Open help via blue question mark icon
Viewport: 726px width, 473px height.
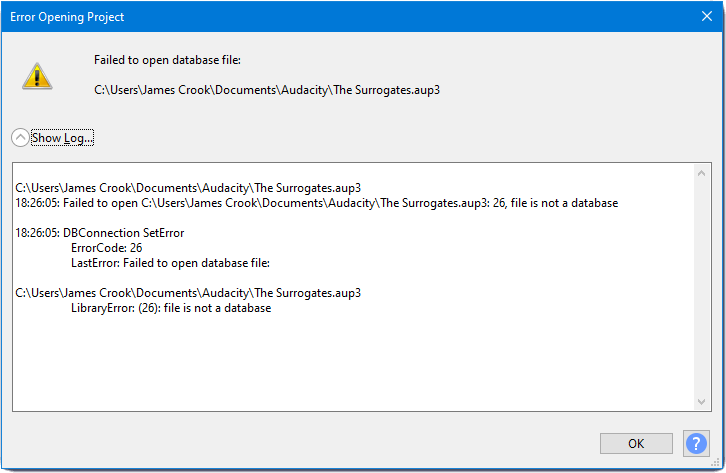click(696, 443)
